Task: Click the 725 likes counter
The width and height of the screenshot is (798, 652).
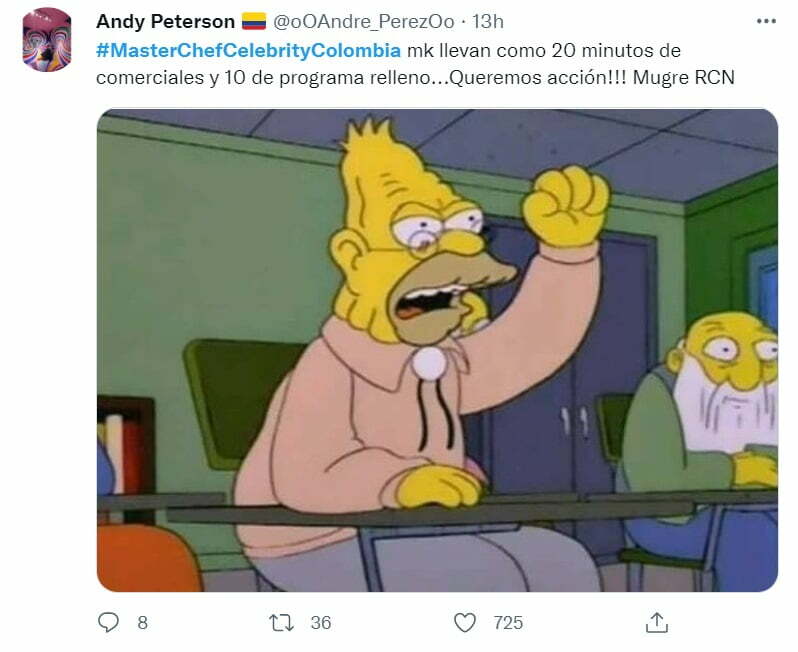Action: tap(508, 622)
